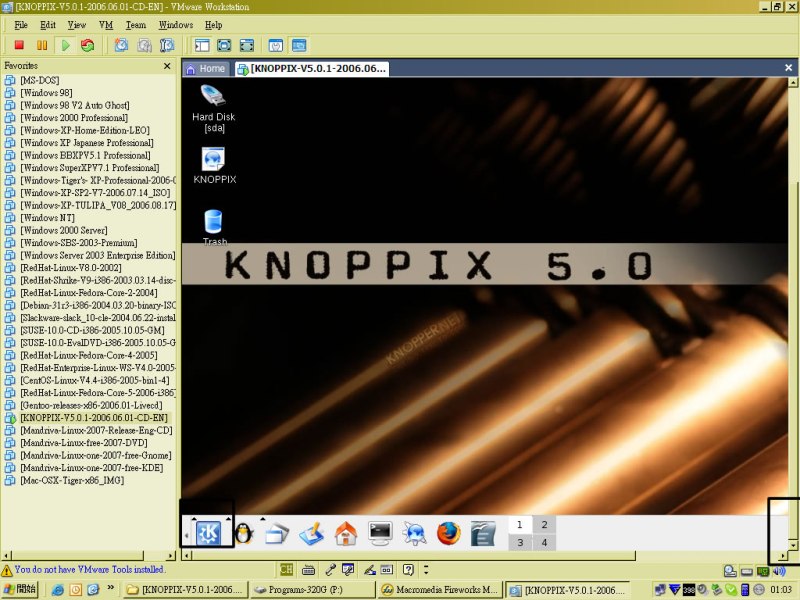Click the revert to snapshot icon
The image size is (800, 600).
[x=144, y=45]
